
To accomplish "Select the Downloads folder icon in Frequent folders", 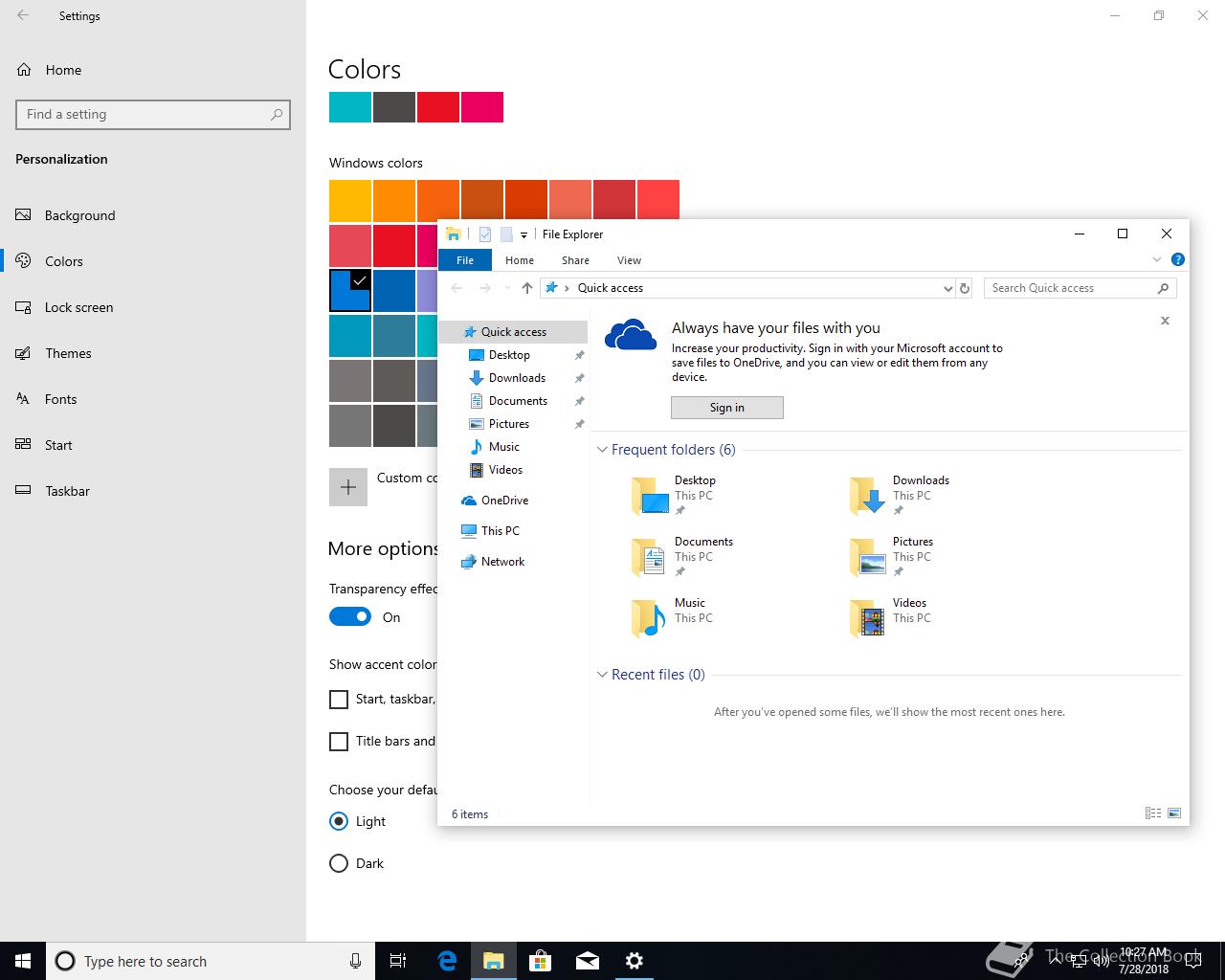I will click(x=869, y=496).
